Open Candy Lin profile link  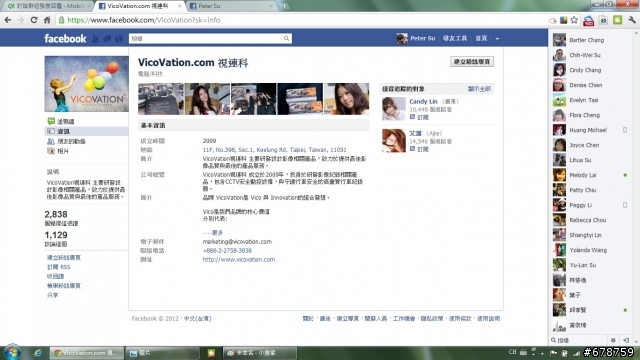tap(423, 101)
